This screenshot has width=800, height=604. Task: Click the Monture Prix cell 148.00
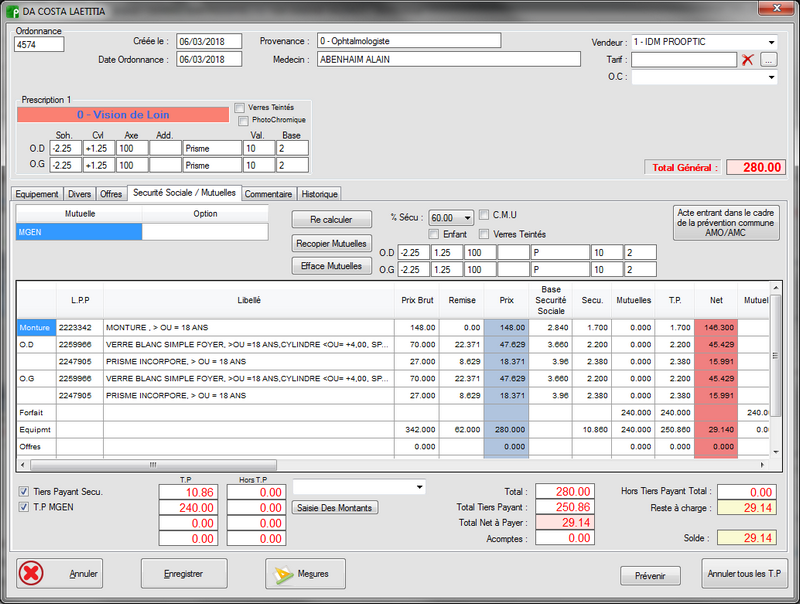pyautogui.click(x=506, y=328)
